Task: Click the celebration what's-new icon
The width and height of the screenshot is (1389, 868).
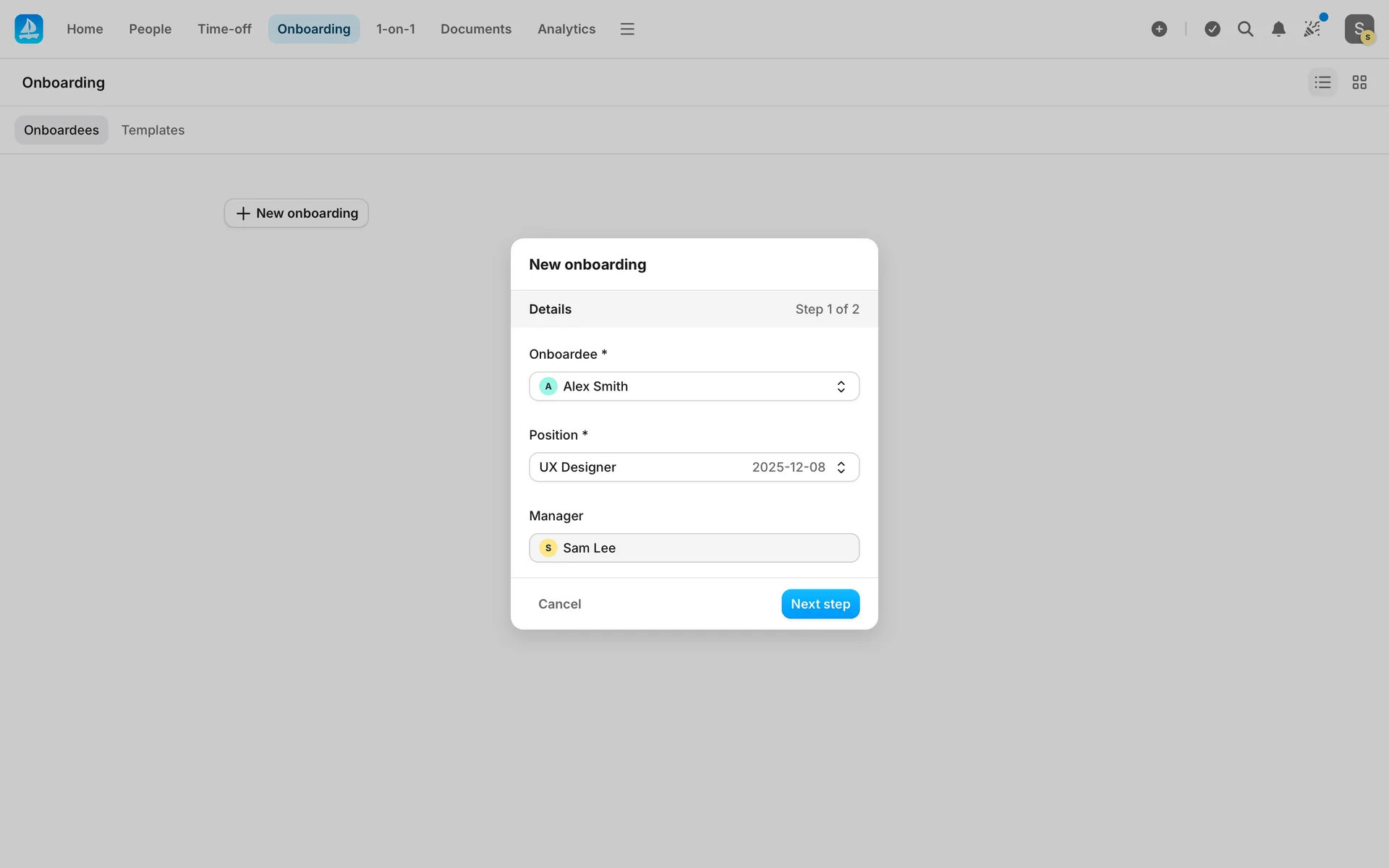Action: [x=1312, y=29]
